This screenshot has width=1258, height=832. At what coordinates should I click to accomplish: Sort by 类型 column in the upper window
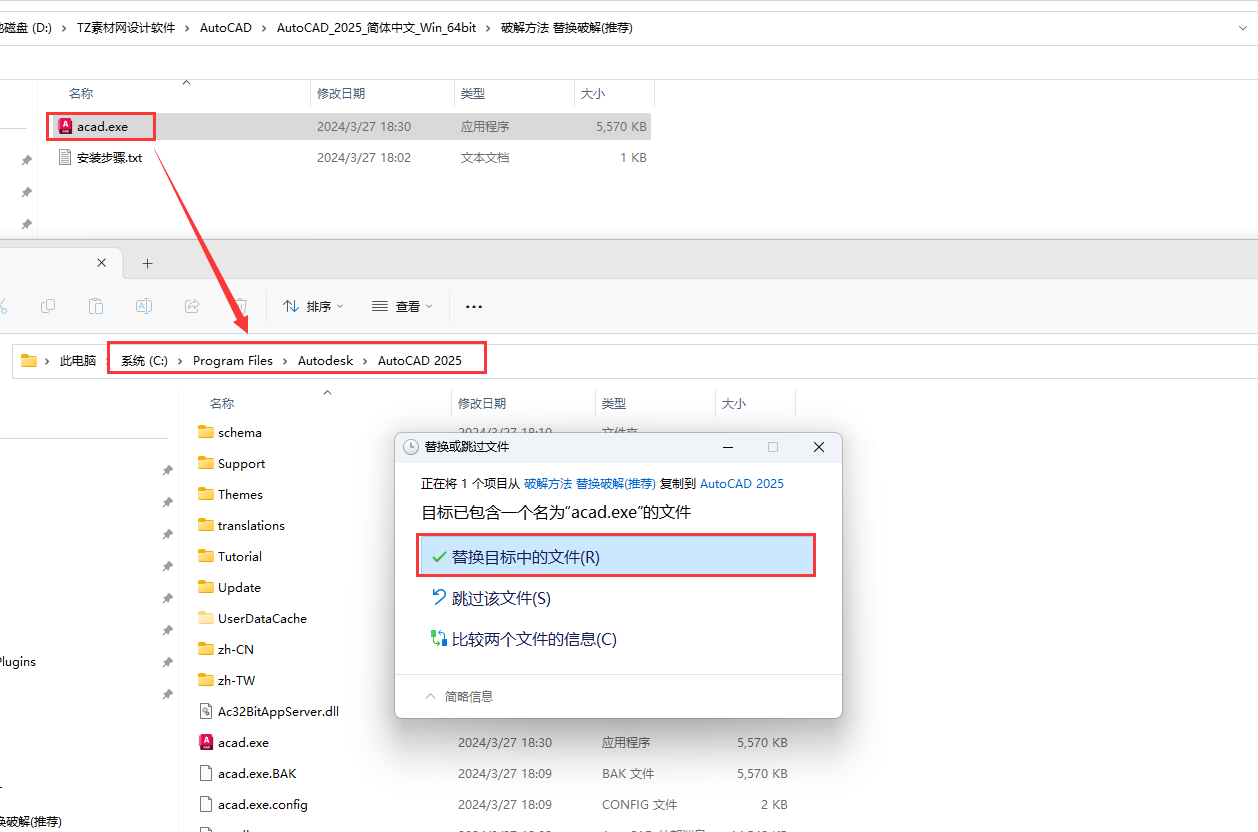[473, 93]
